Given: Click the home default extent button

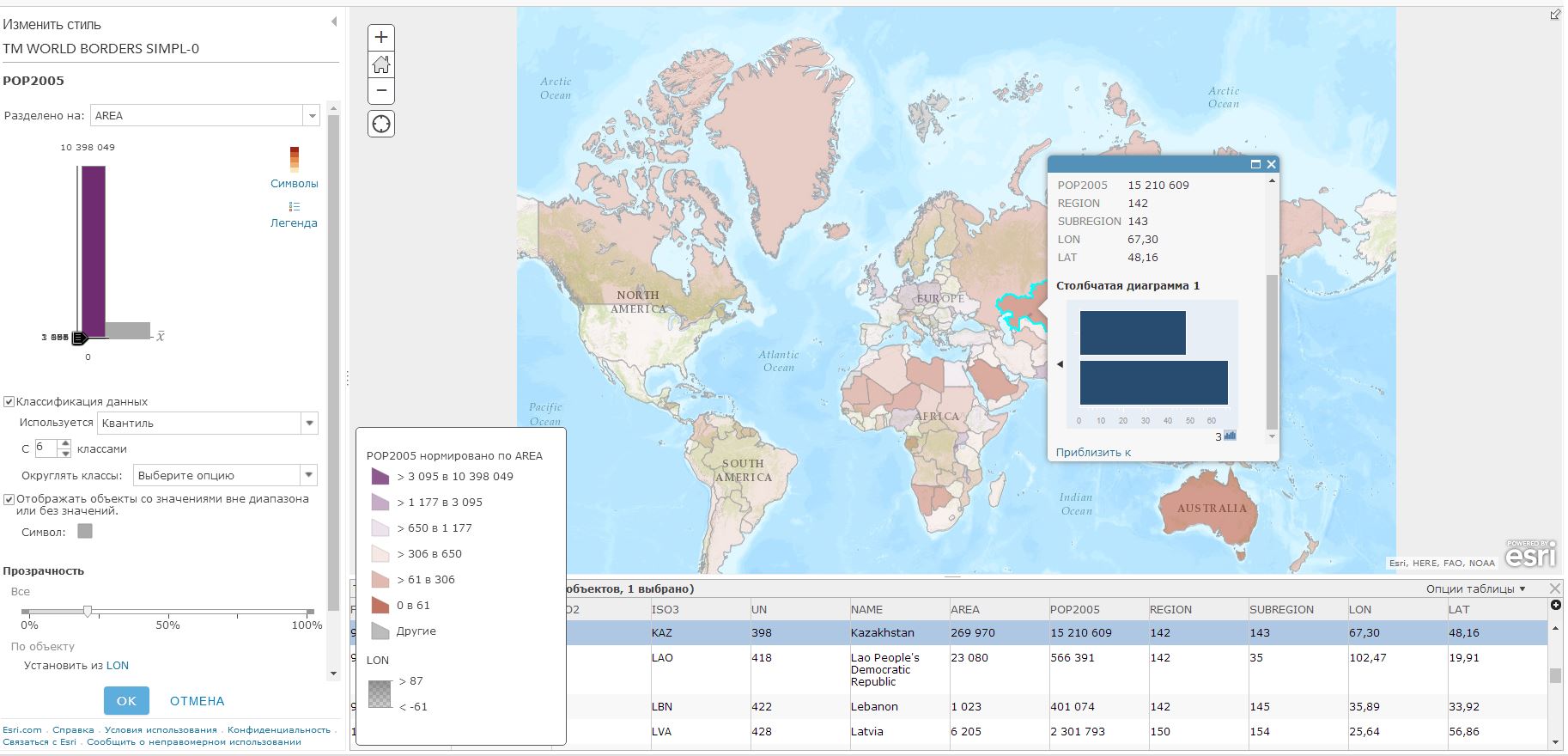Looking at the screenshot, I should pos(381,64).
